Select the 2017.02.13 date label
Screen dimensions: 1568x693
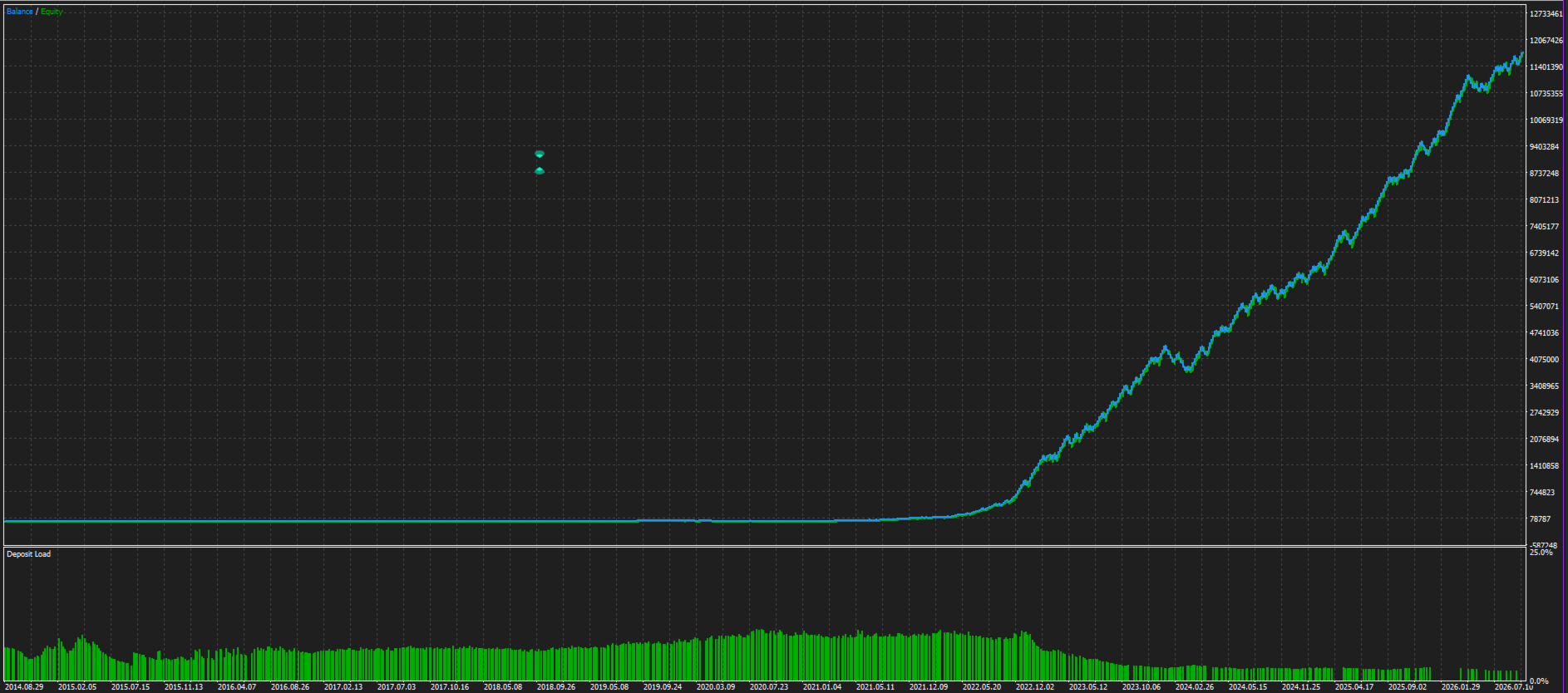click(343, 687)
